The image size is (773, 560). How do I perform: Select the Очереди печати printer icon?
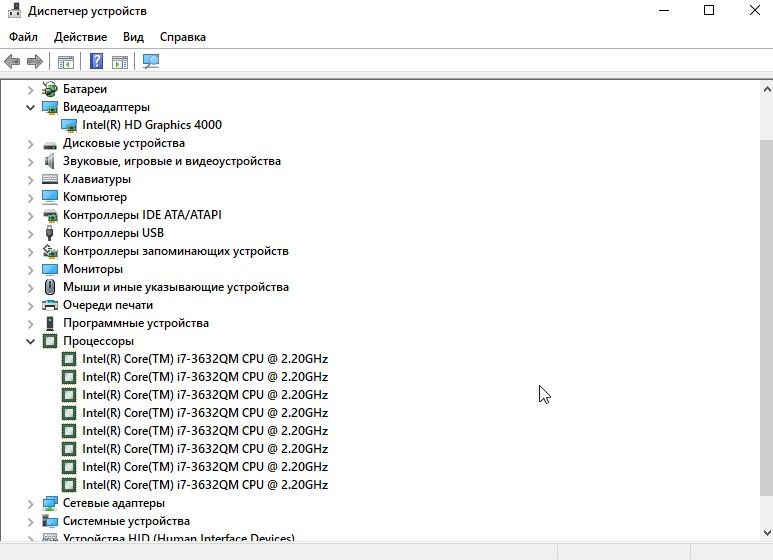(50, 305)
